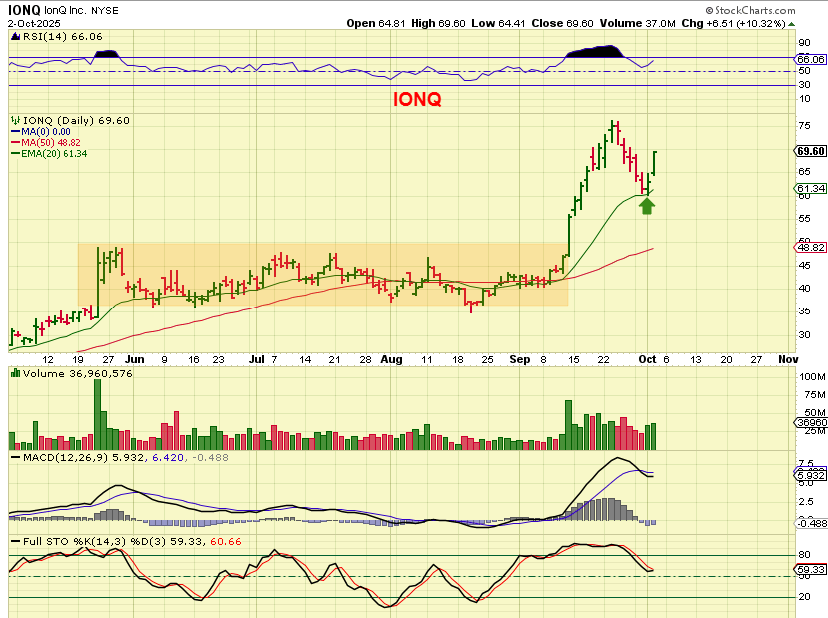Image resolution: width=828 pixels, height=618 pixels.
Task: Click the 2.5 label on MACD axis
Action: pos(806,501)
